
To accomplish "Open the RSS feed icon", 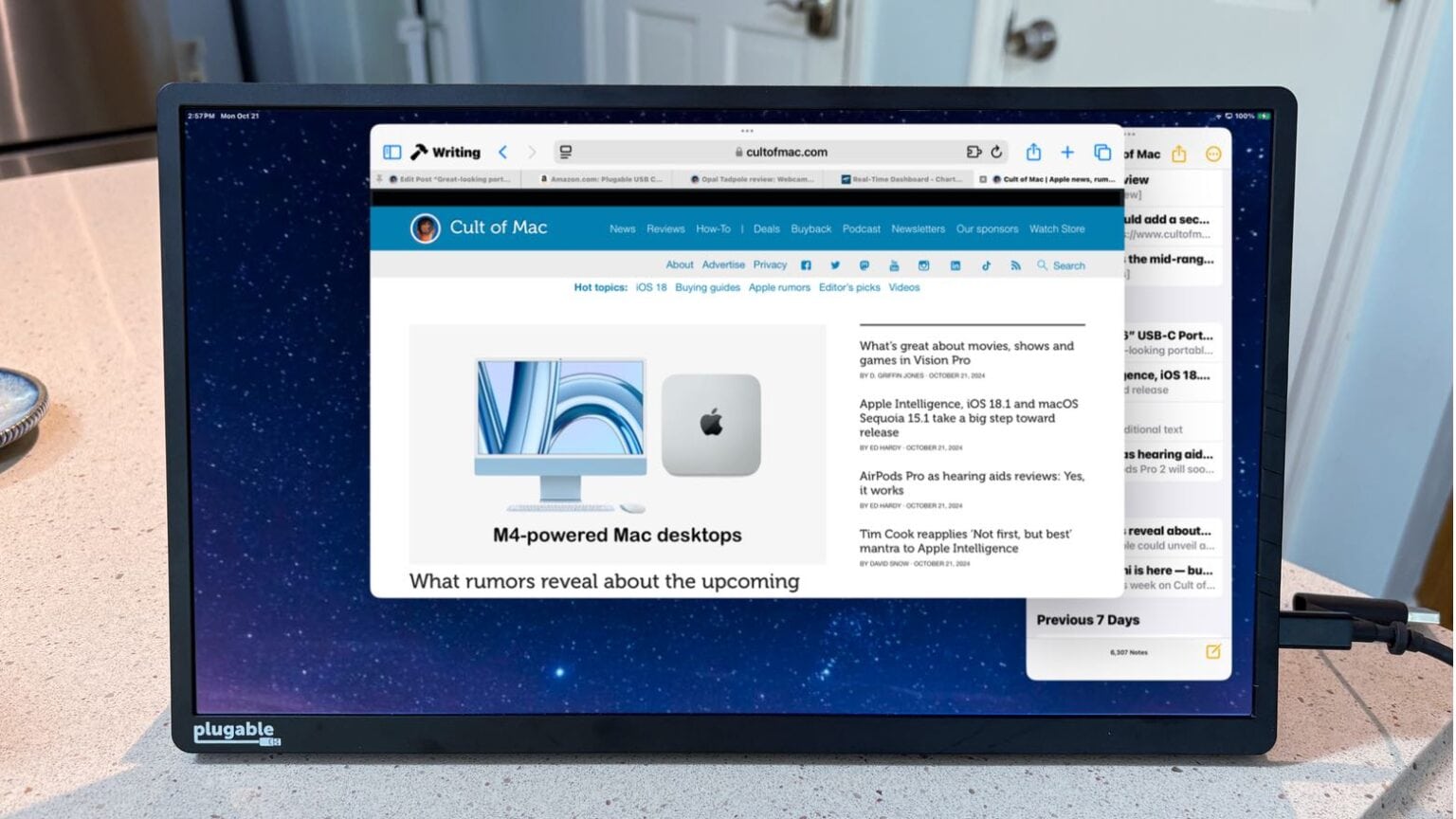I will (1015, 266).
